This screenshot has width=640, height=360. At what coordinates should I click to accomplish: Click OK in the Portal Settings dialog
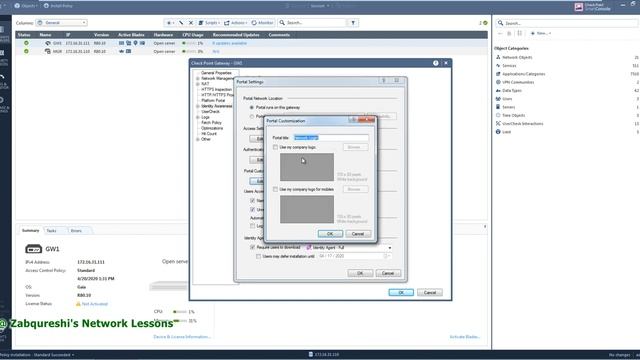360,273
